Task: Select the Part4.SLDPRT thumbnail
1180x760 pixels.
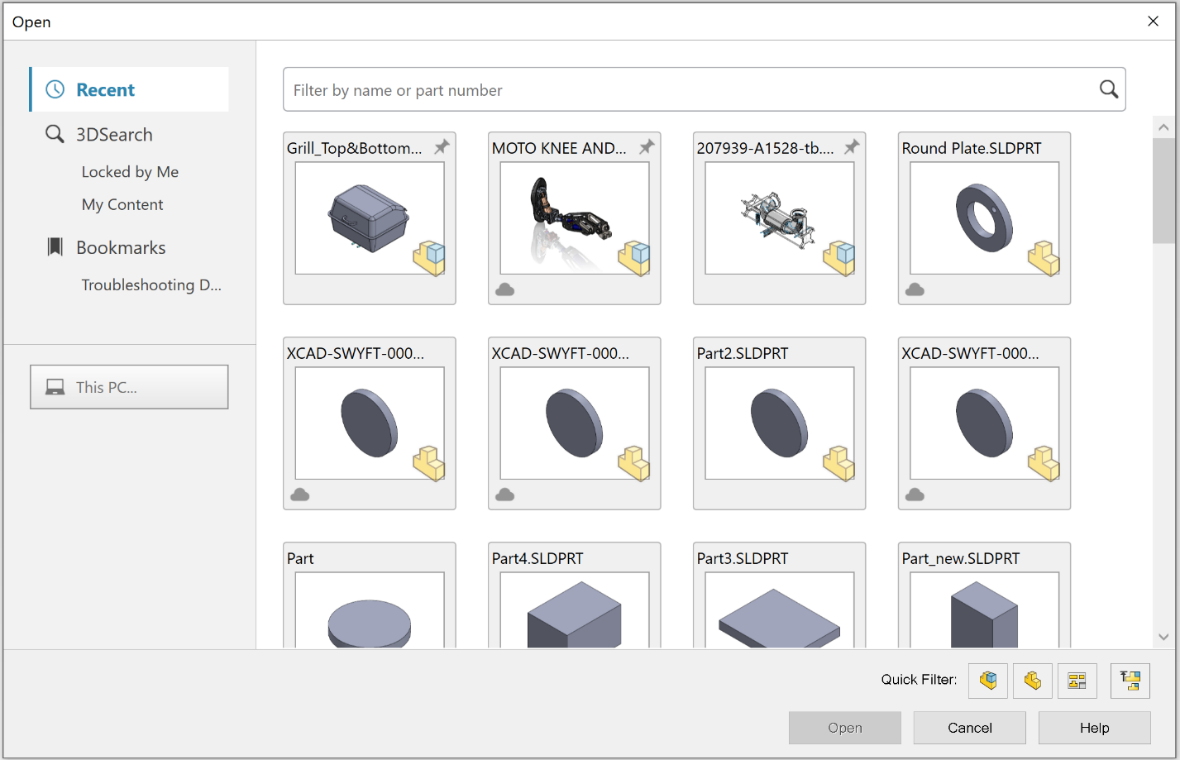Action: pyautogui.click(x=574, y=610)
